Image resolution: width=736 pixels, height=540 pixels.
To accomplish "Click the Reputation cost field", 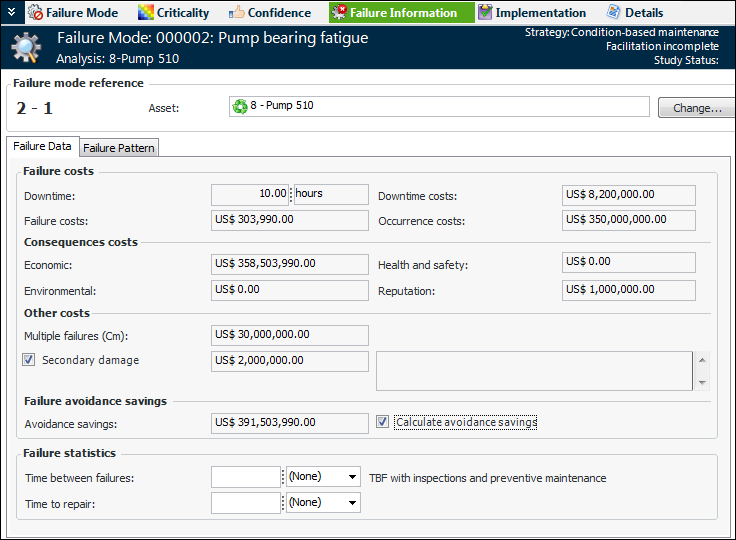I will click(x=629, y=290).
